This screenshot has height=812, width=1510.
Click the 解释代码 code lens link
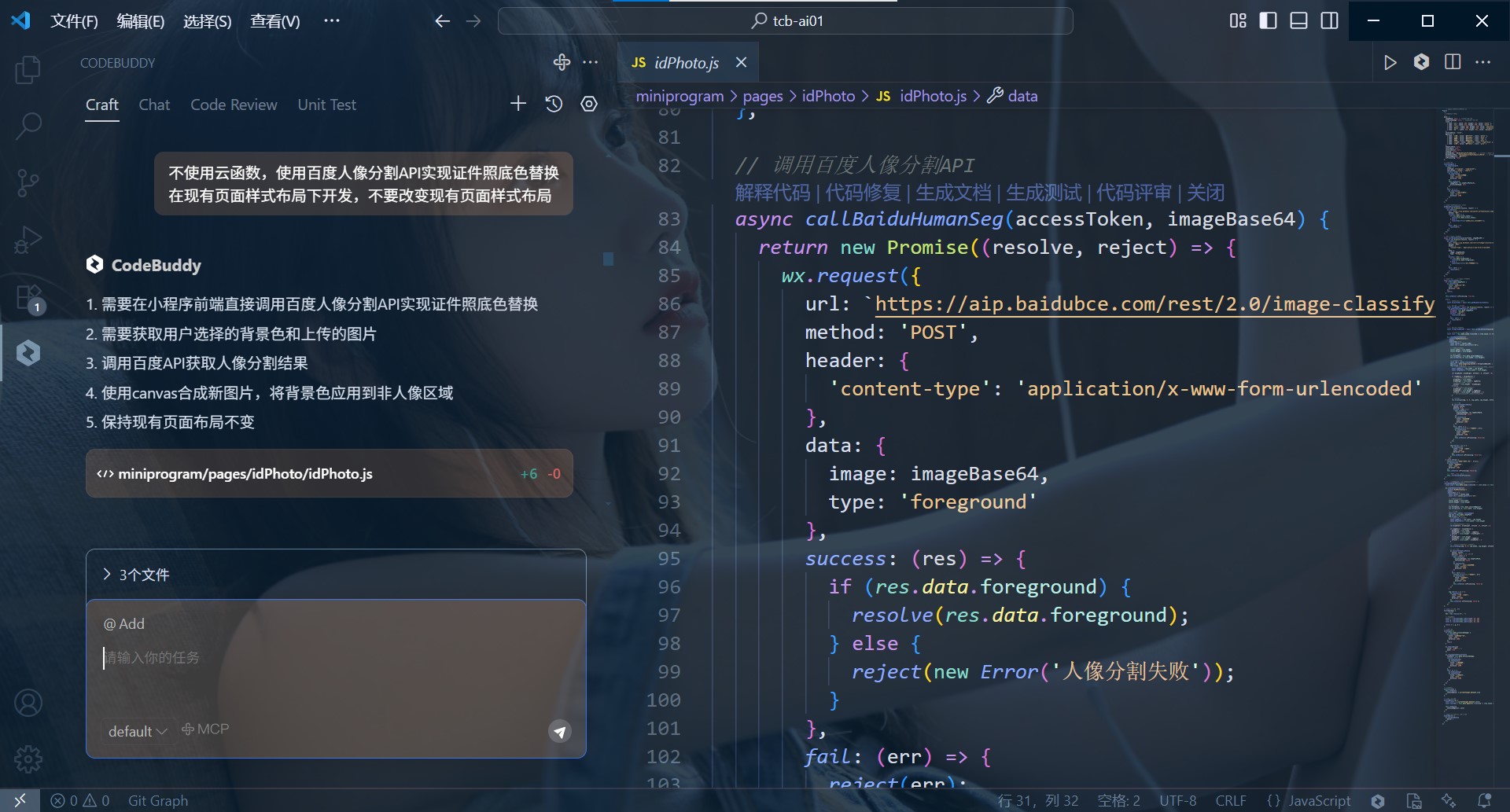click(x=772, y=193)
